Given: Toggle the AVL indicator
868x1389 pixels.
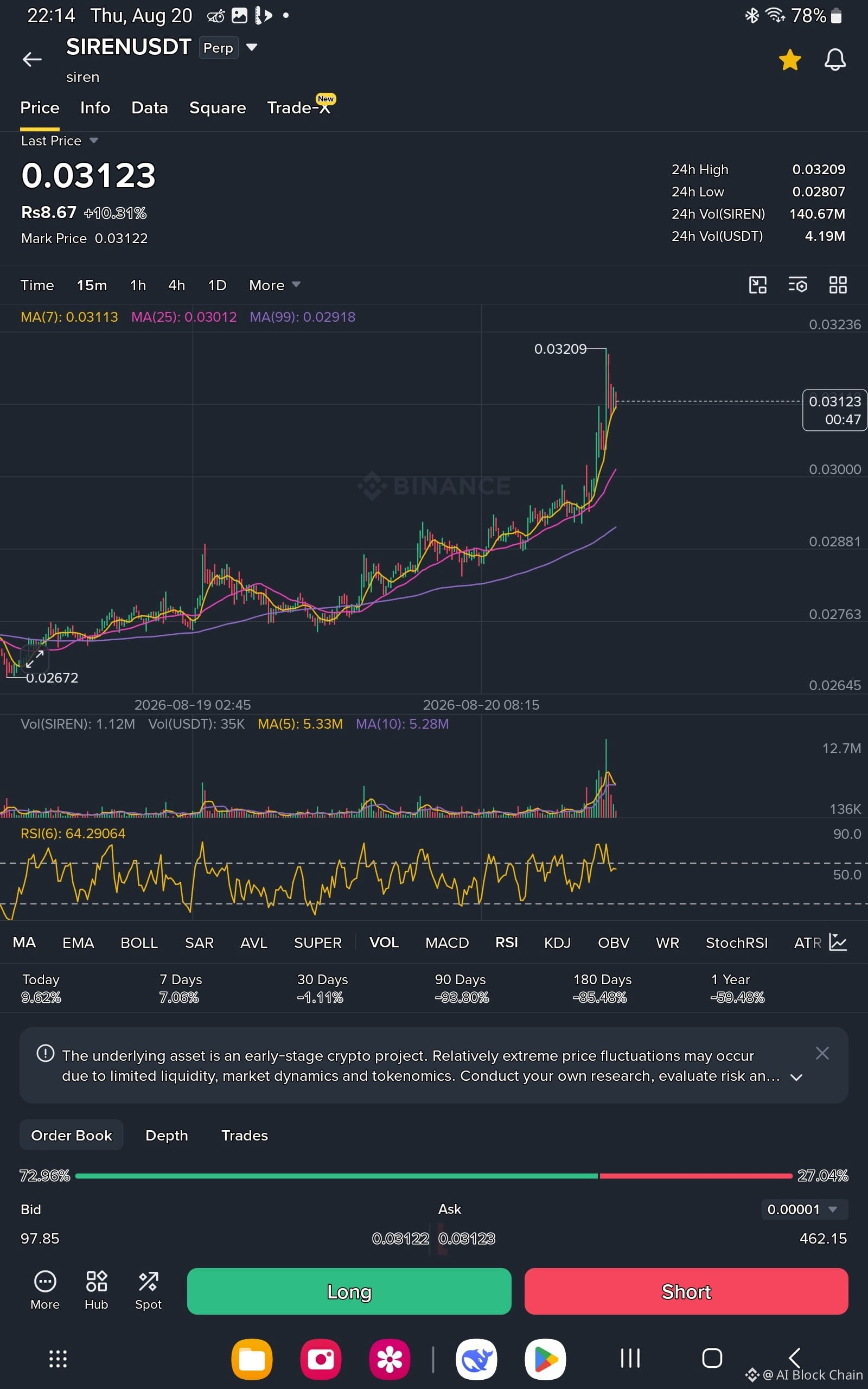Looking at the screenshot, I should point(254,942).
